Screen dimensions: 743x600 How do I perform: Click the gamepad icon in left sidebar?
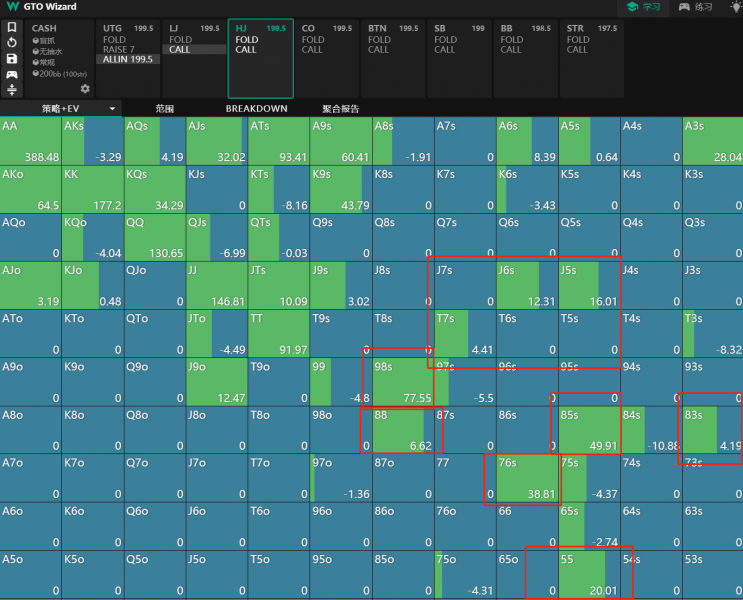(11, 75)
